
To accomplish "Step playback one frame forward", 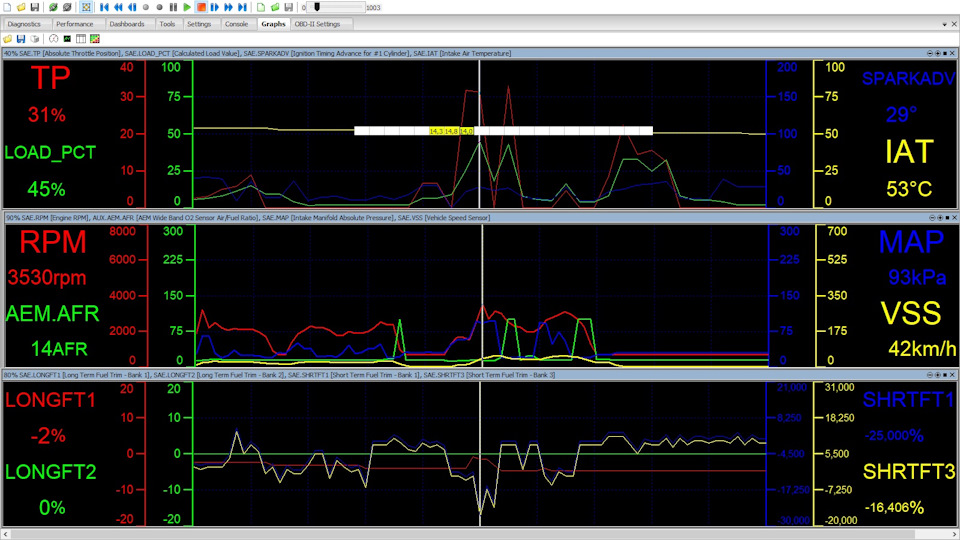I will 215,7.
